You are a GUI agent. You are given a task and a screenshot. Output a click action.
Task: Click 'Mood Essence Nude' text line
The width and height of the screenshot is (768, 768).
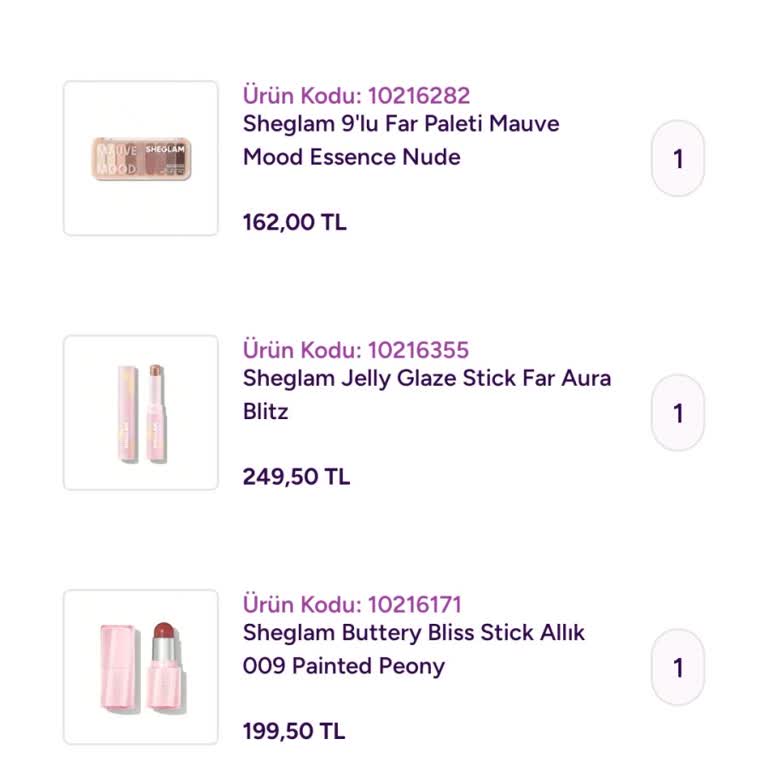click(x=352, y=157)
